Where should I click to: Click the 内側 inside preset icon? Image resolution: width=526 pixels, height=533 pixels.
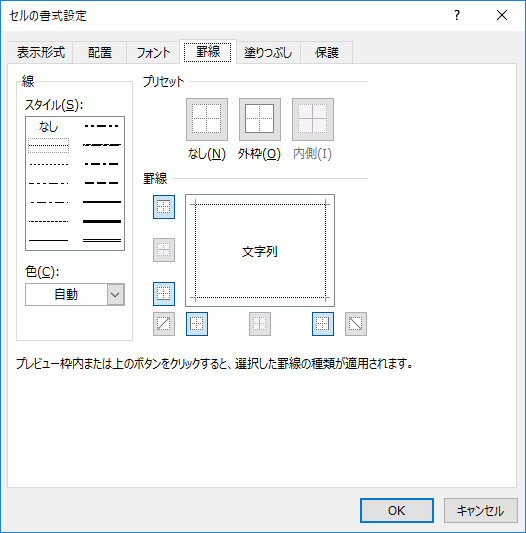pyautogui.click(x=313, y=119)
